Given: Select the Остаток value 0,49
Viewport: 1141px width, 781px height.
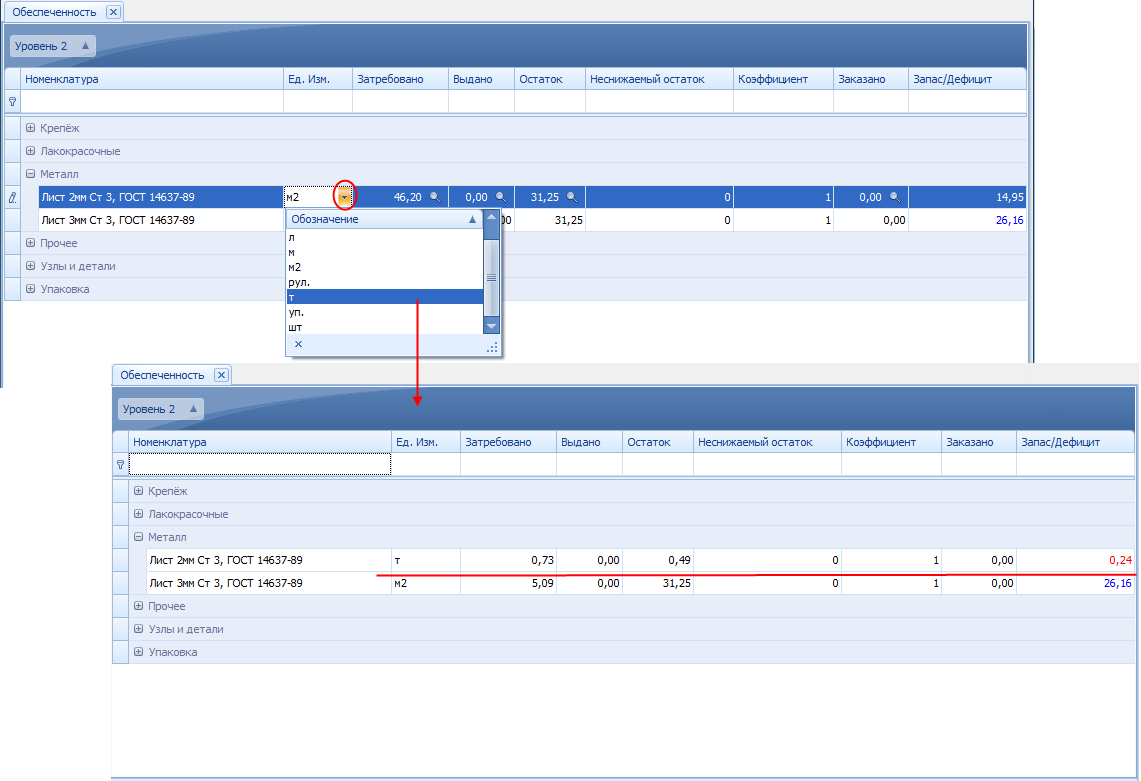Looking at the screenshot, I should click(x=680, y=560).
